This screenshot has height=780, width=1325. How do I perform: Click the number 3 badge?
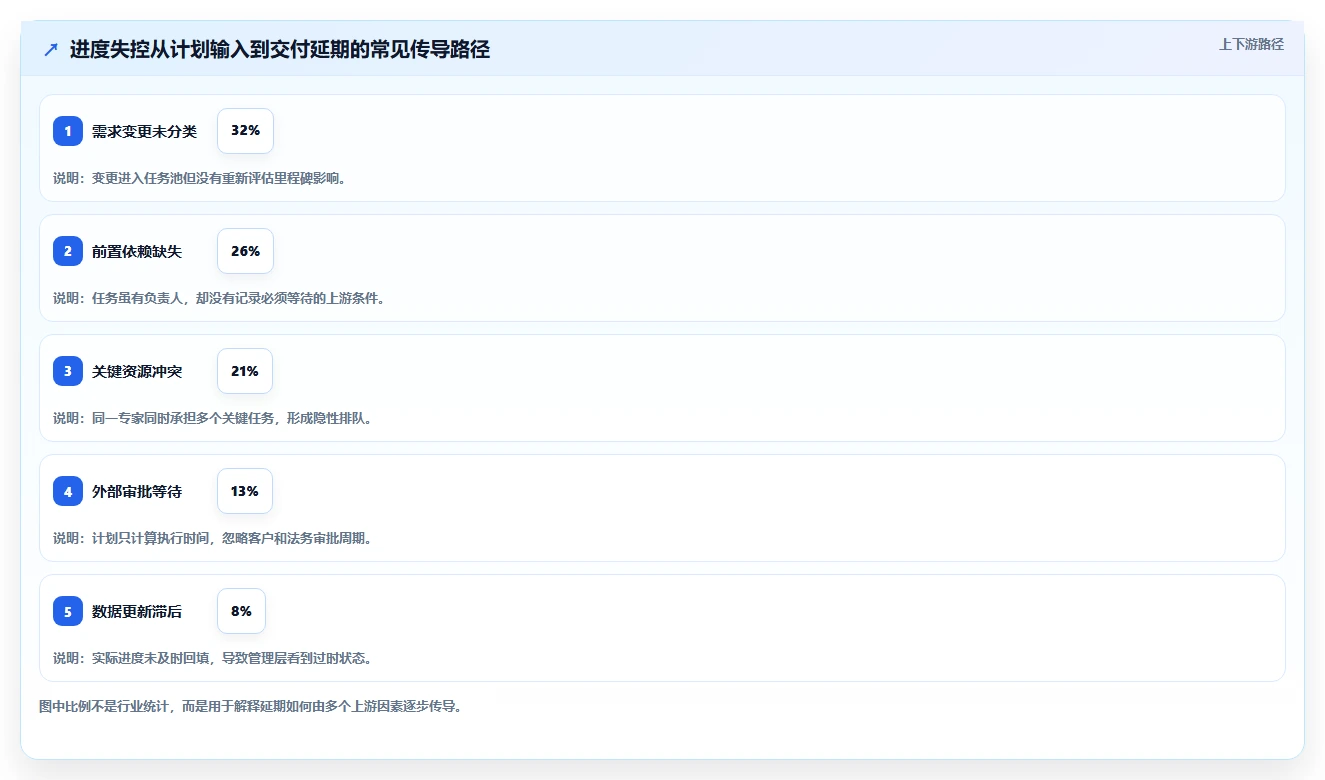pos(68,371)
